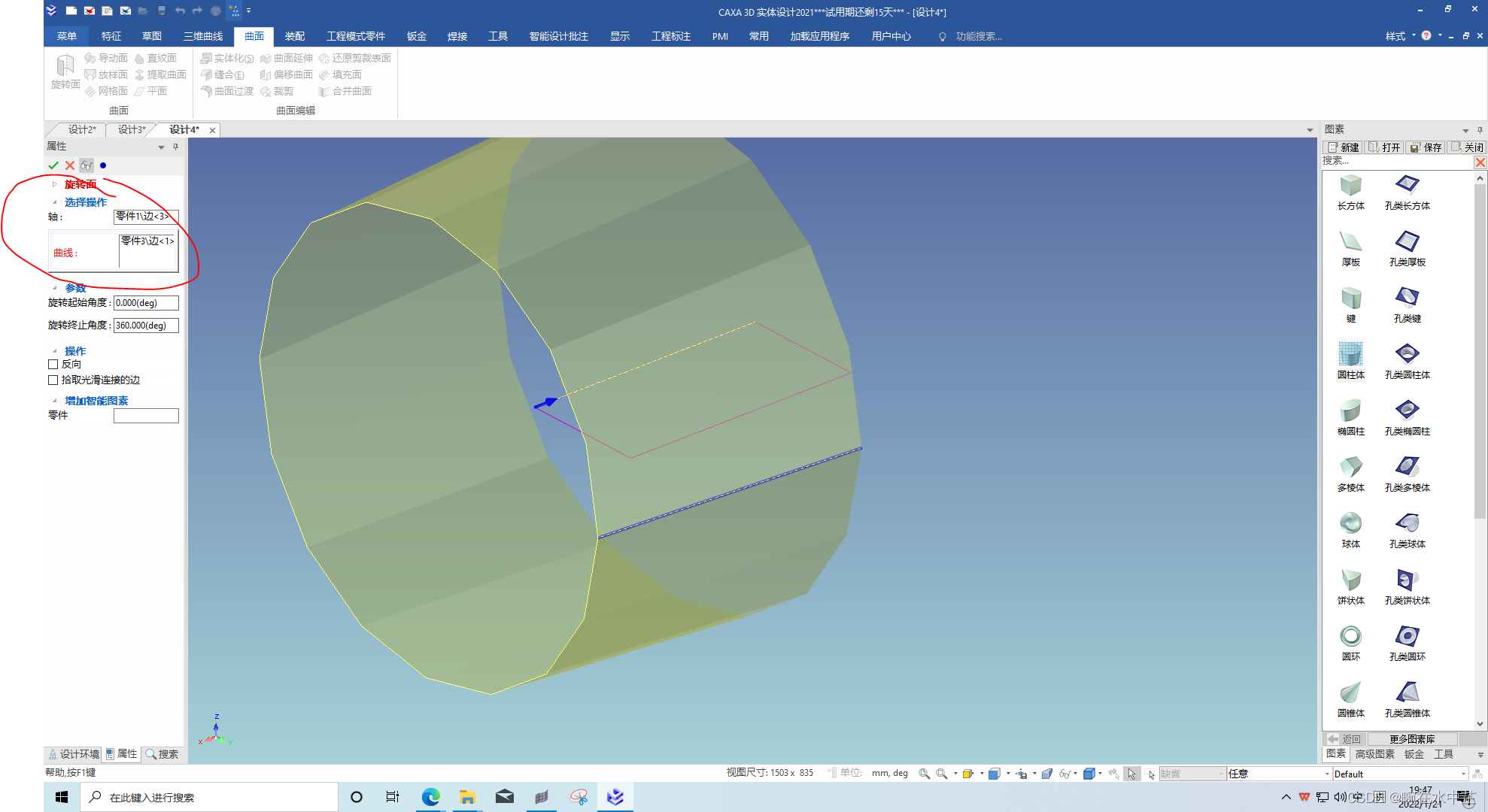1488x812 pixels.
Task: Click the 更多图素库 button
Action: click(x=1411, y=739)
